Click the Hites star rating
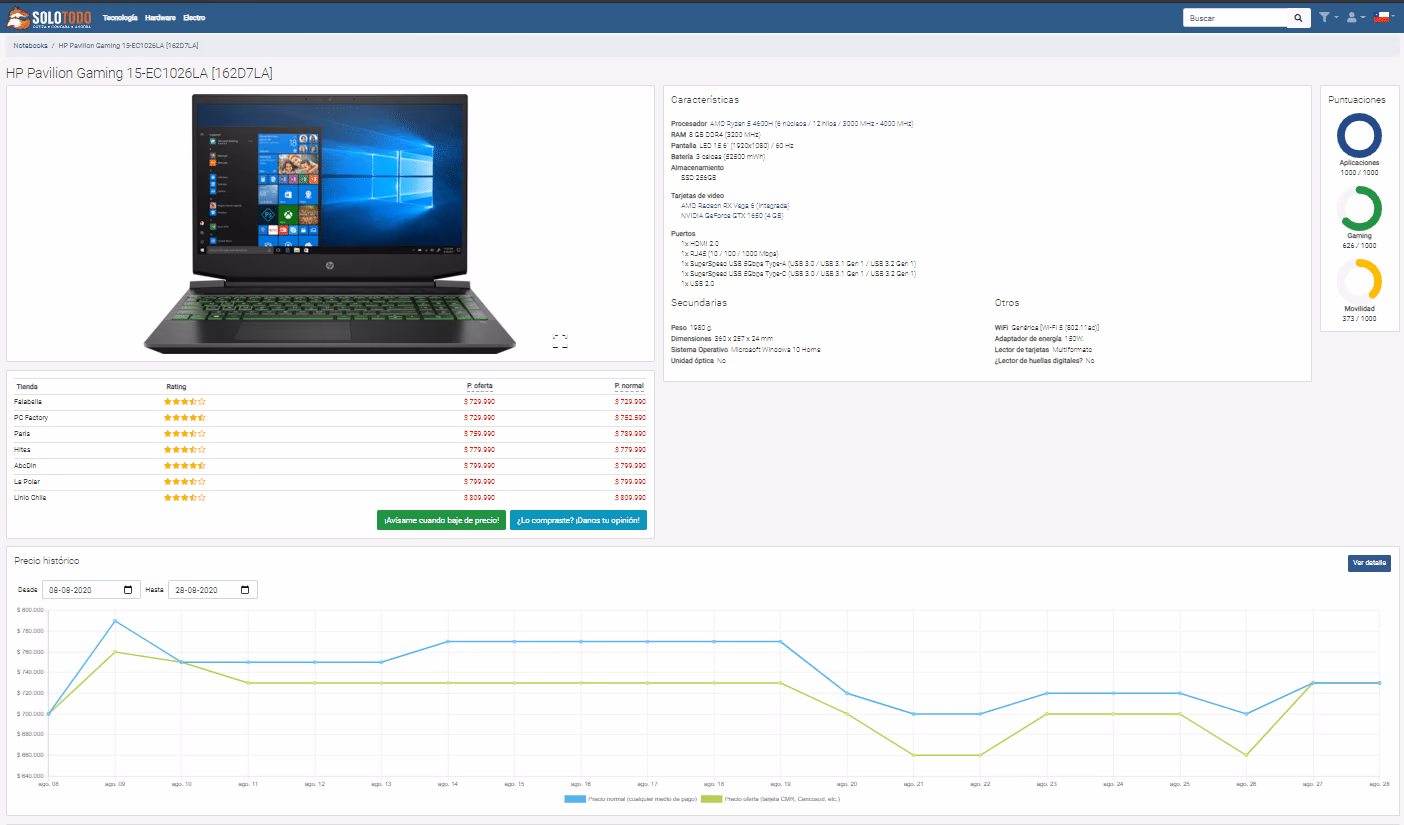Screen dimensions: 1404x825 [185, 450]
